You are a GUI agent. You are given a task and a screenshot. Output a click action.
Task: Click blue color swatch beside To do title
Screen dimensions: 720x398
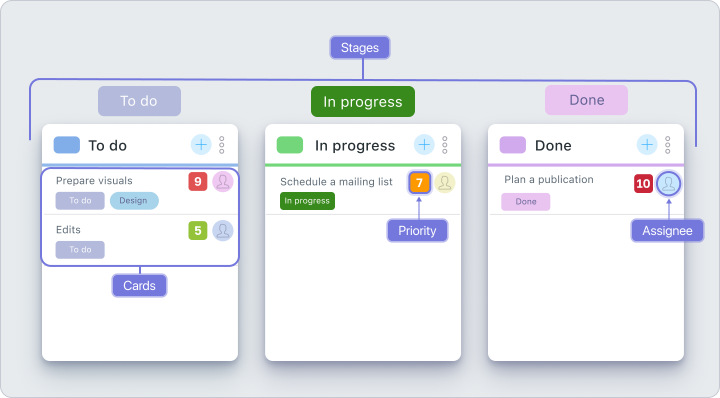67,145
